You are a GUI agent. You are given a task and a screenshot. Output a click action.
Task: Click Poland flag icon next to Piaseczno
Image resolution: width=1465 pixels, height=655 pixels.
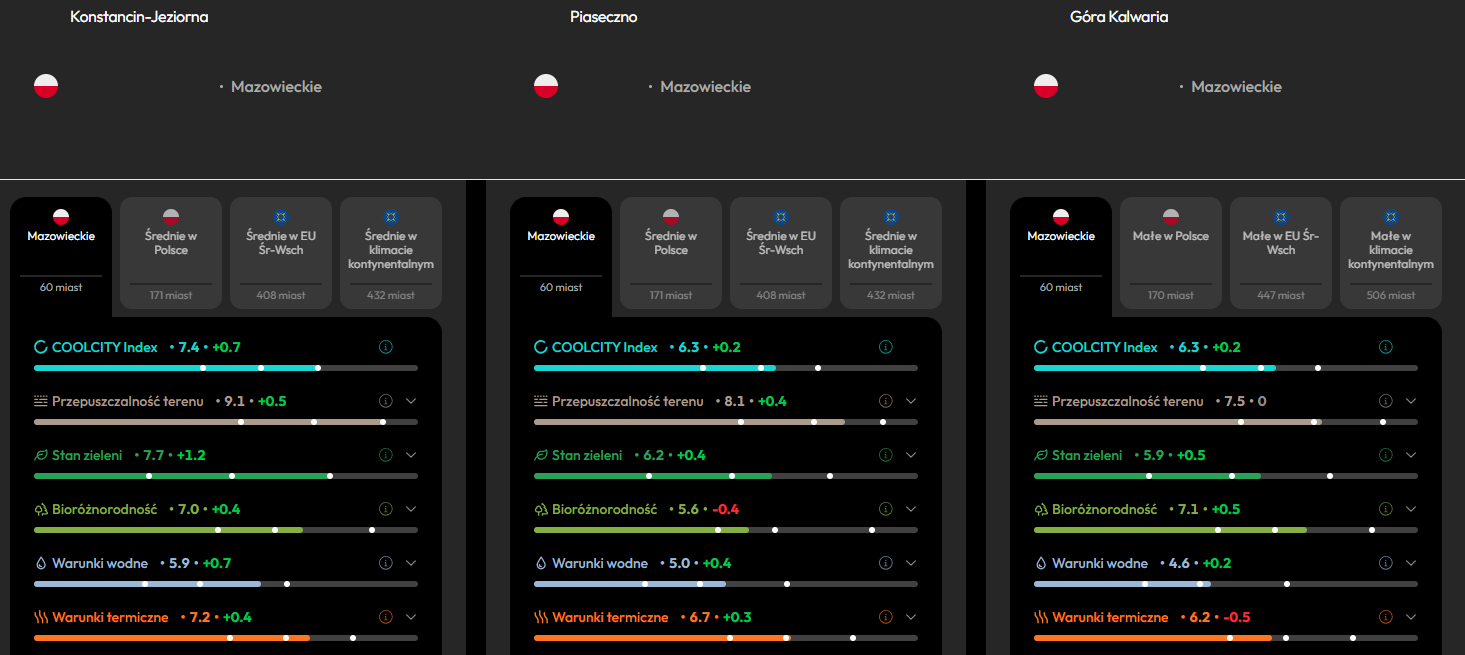point(546,86)
